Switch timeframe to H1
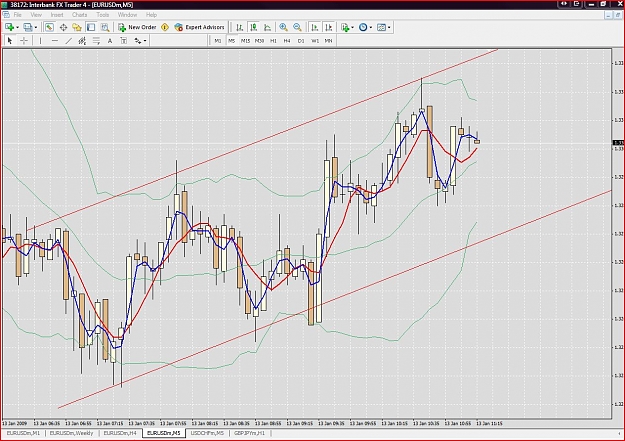Screen dimensions: 625x441 tap(273, 41)
